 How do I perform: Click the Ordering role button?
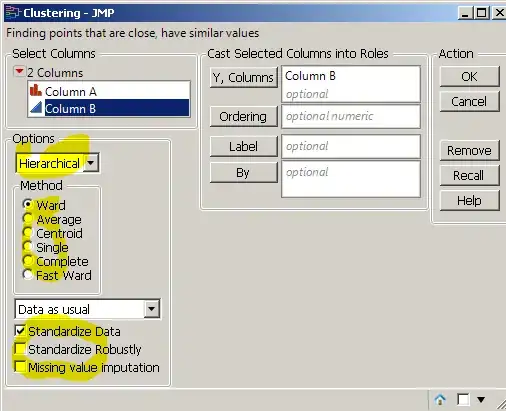[244, 117]
